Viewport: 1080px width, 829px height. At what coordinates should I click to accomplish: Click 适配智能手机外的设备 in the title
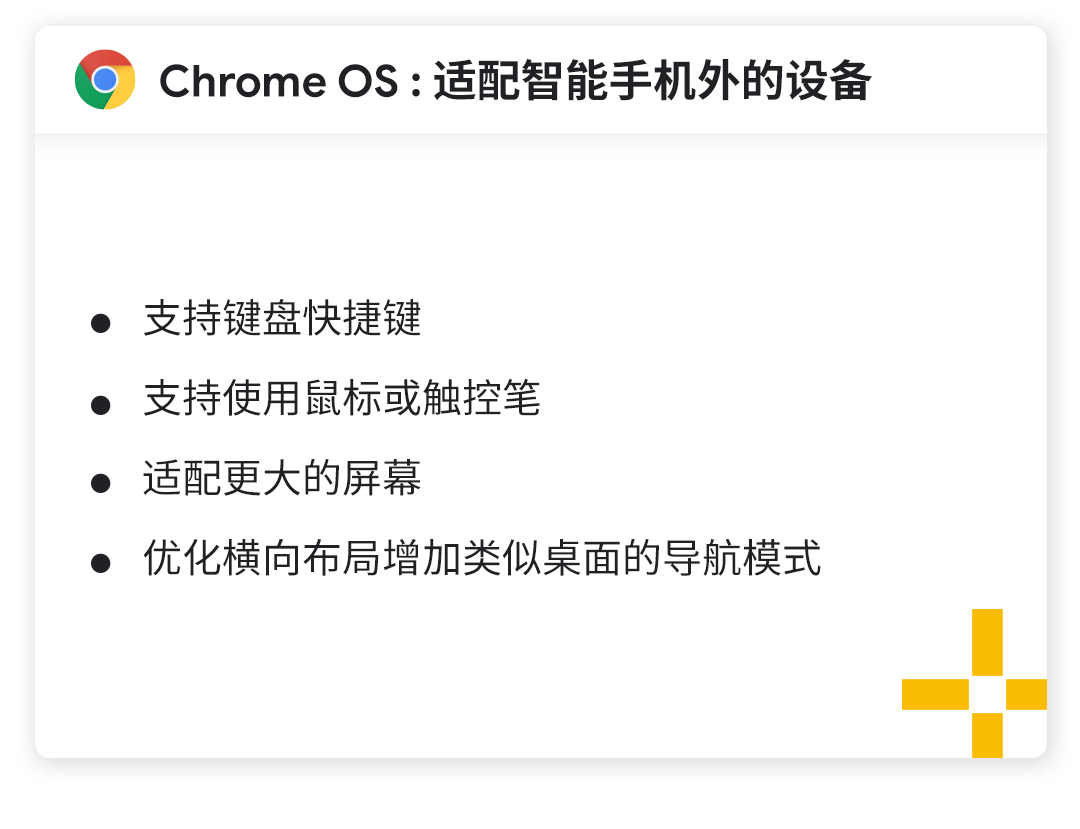(x=652, y=81)
